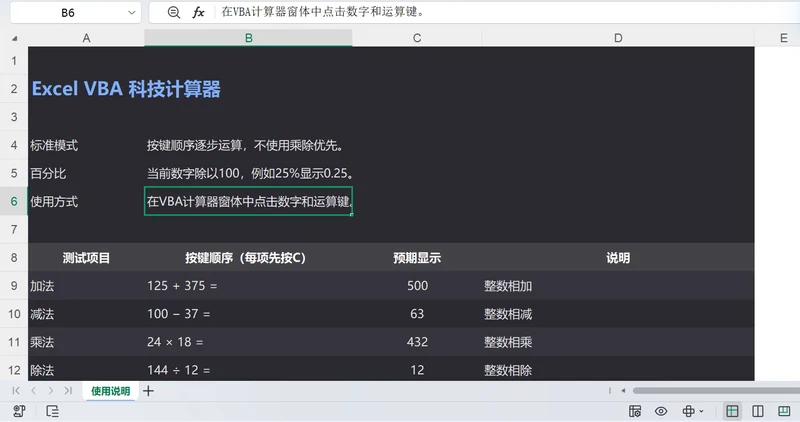This screenshot has height=422, width=800.
Task: Go to last sheet arrow
Action: click(68, 391)
